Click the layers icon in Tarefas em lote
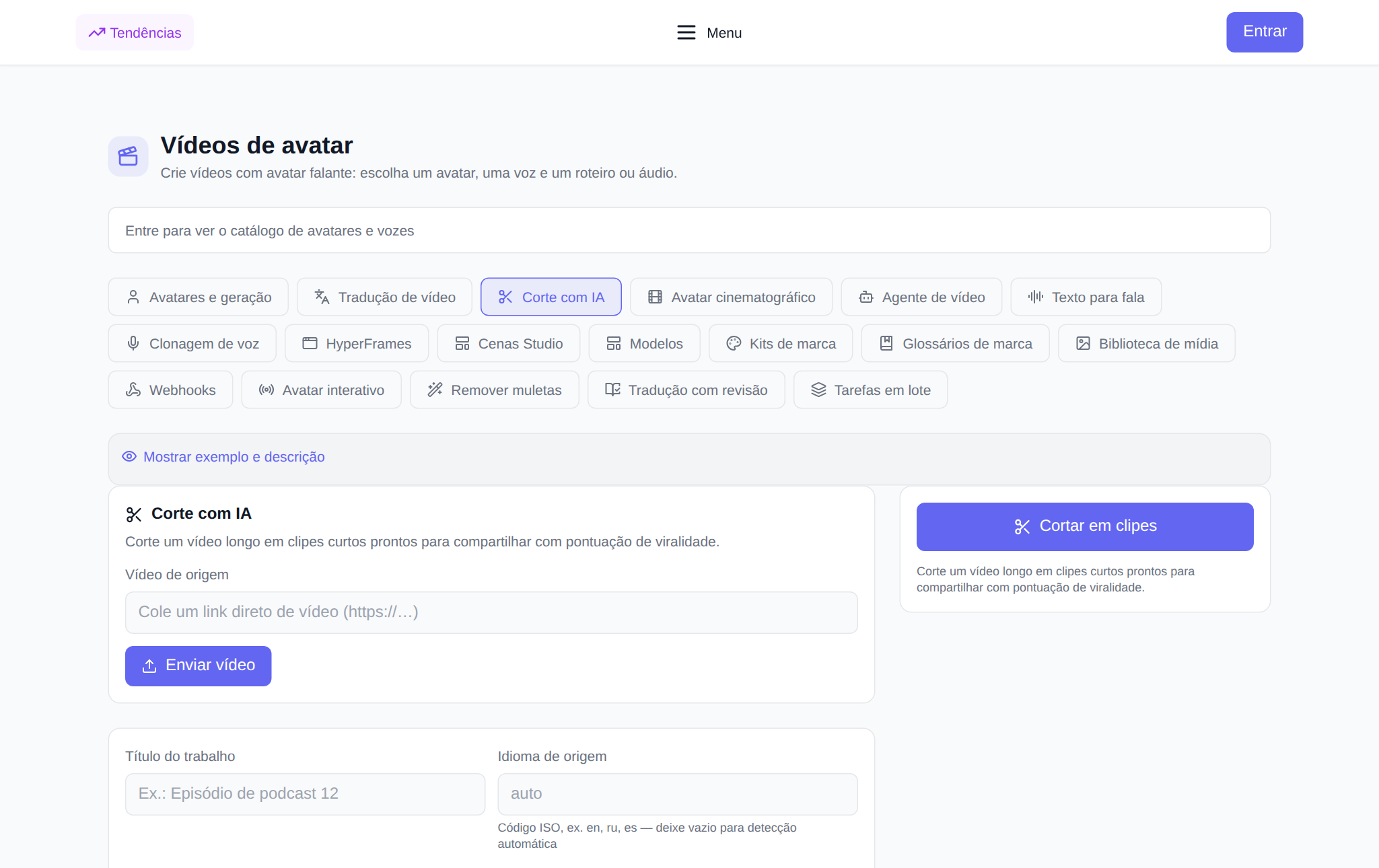1379x868 pixels. 818,390
